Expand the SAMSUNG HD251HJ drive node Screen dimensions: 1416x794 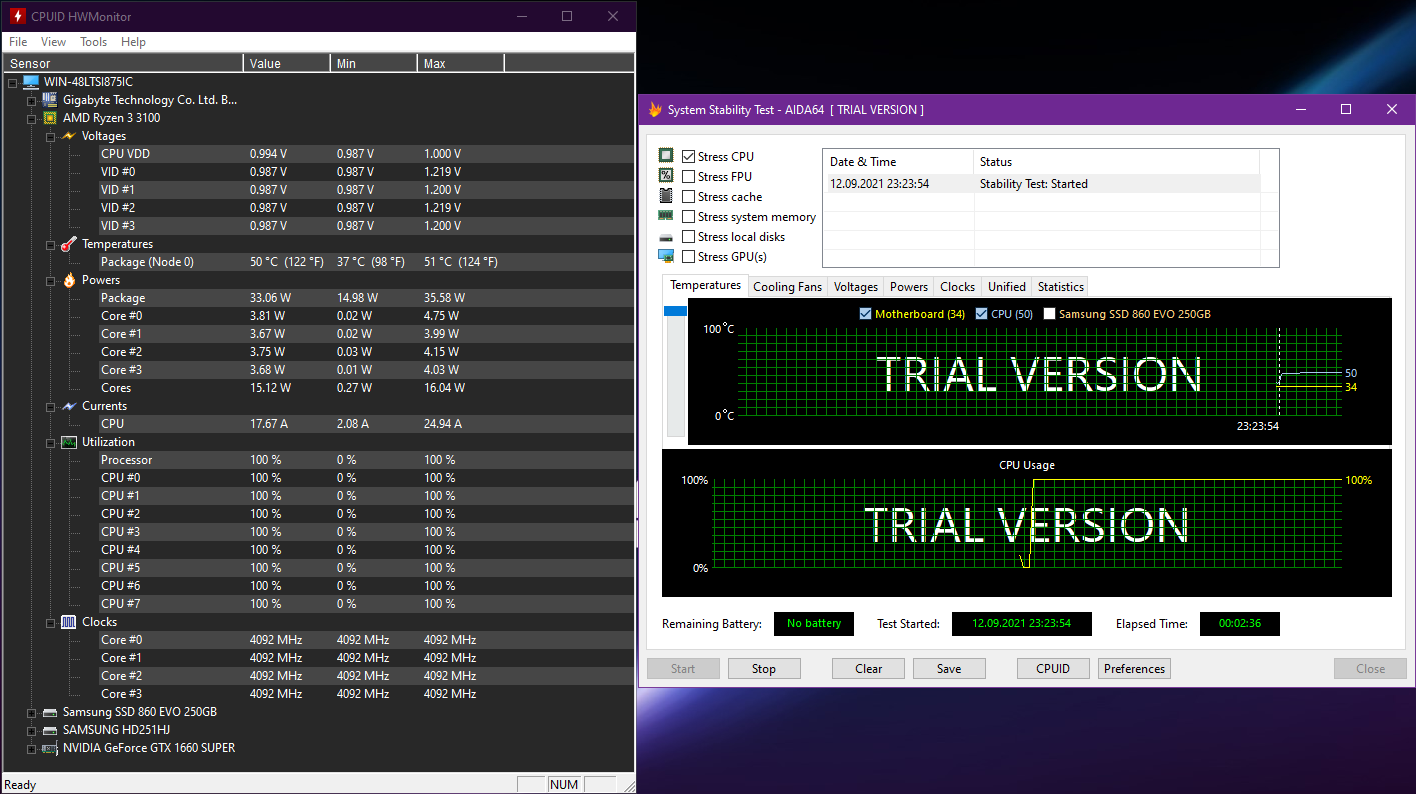(x=31, y=730)
